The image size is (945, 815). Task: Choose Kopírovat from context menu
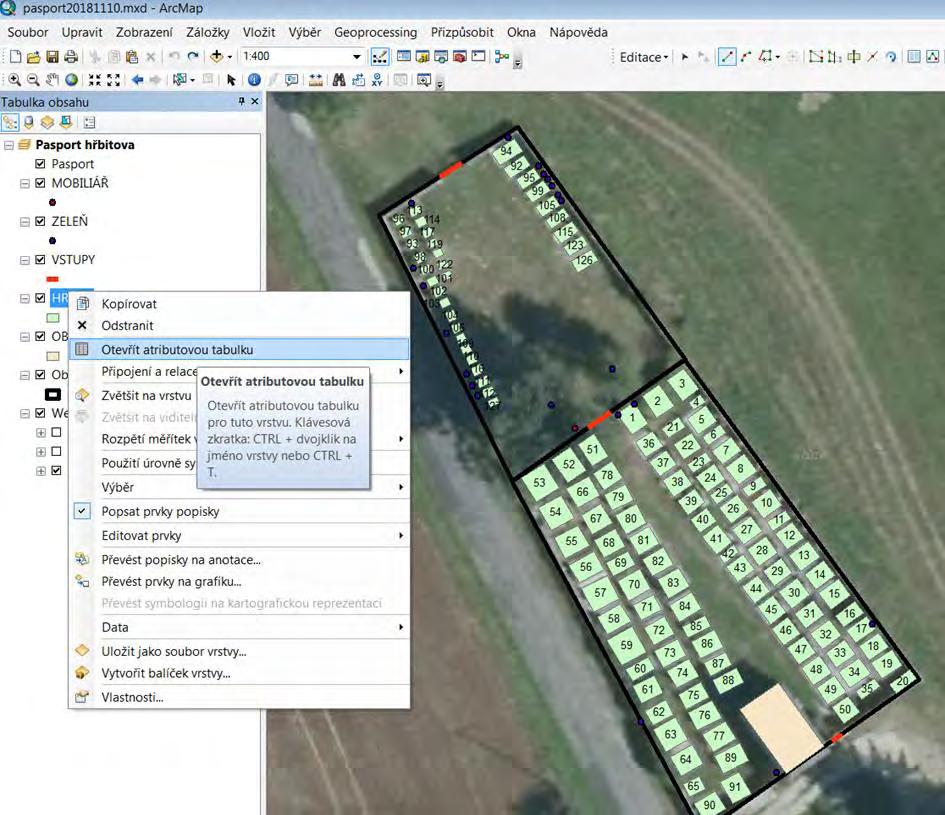(x=239, y=304)
